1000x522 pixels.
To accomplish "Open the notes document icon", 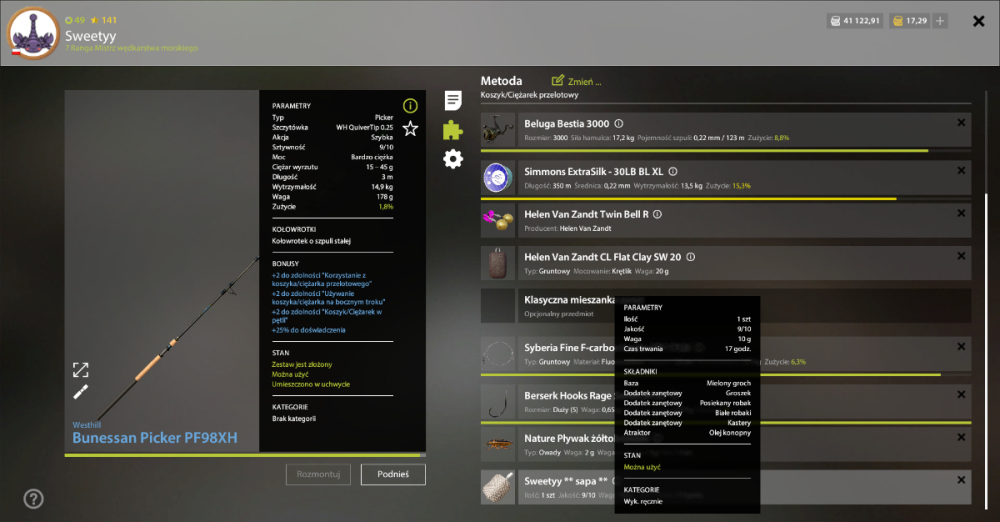I will pyautogui.click(x=453, y=100).
